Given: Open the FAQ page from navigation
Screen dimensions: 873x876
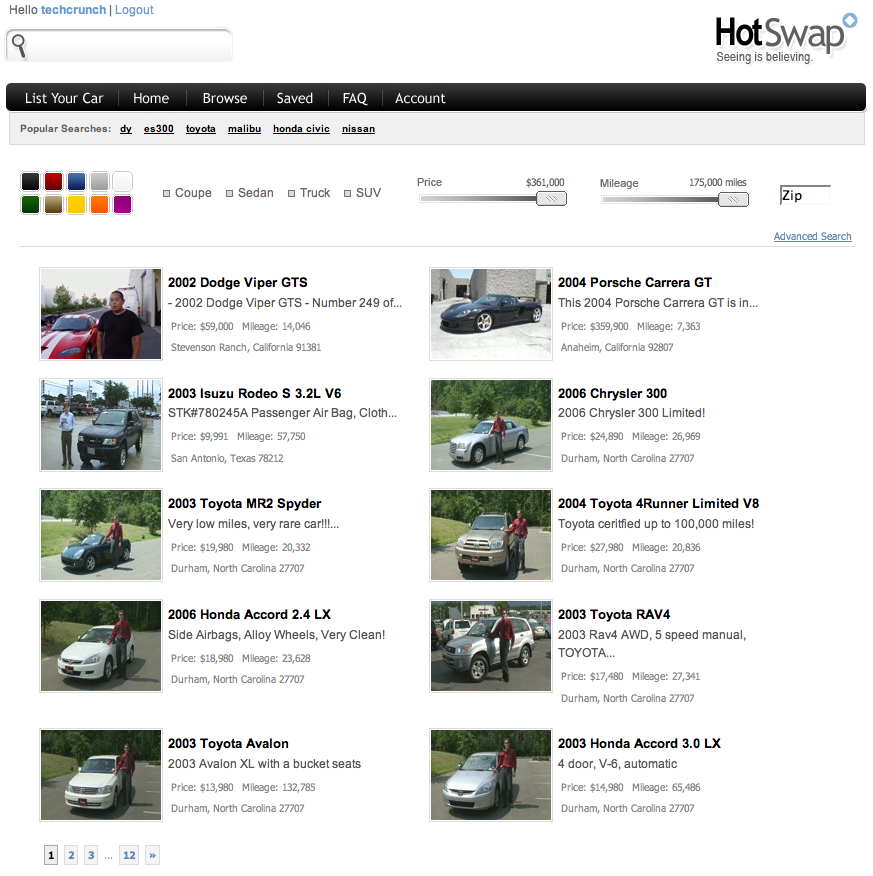Looking at the screenshot, I should (355, 98).
